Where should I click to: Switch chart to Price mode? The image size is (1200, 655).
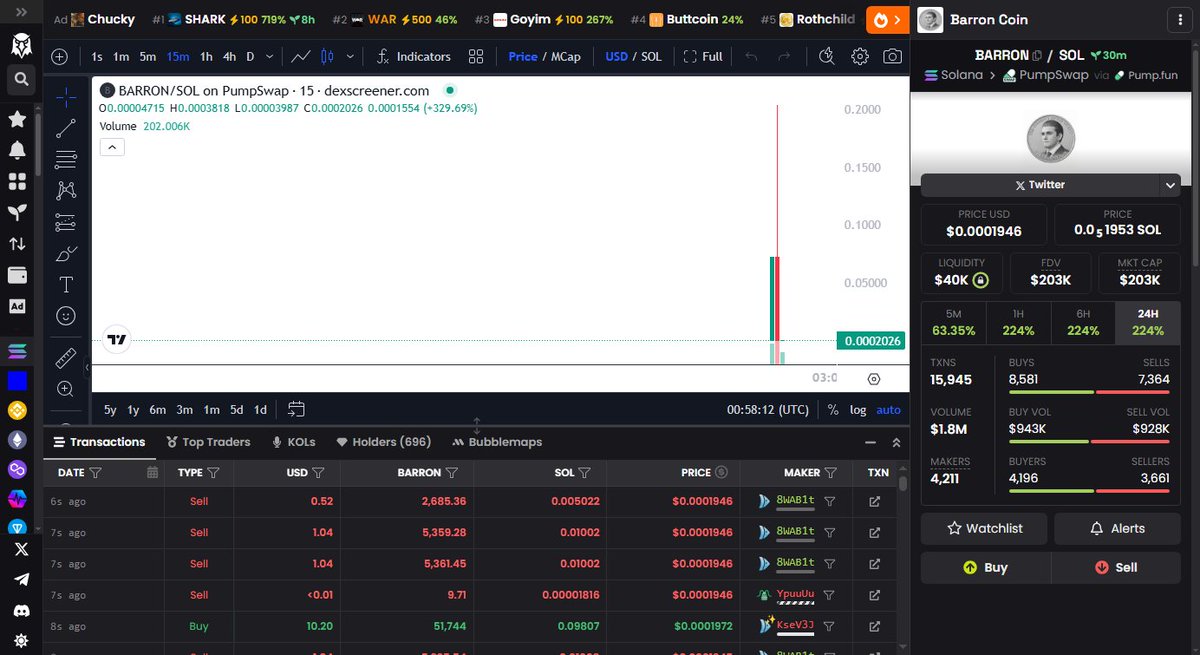[523, 57]
